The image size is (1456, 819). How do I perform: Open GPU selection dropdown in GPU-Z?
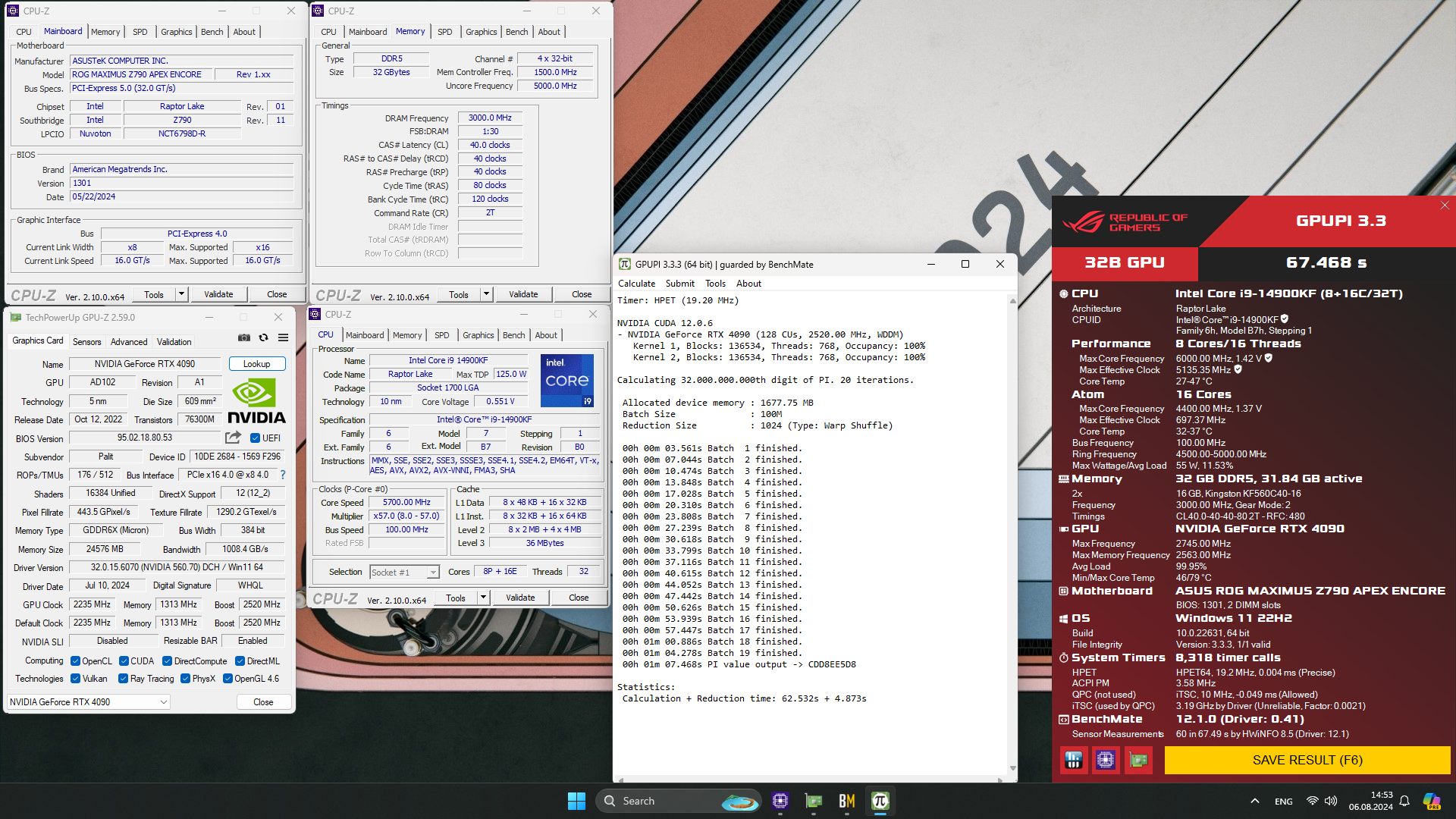coord(88,701)
